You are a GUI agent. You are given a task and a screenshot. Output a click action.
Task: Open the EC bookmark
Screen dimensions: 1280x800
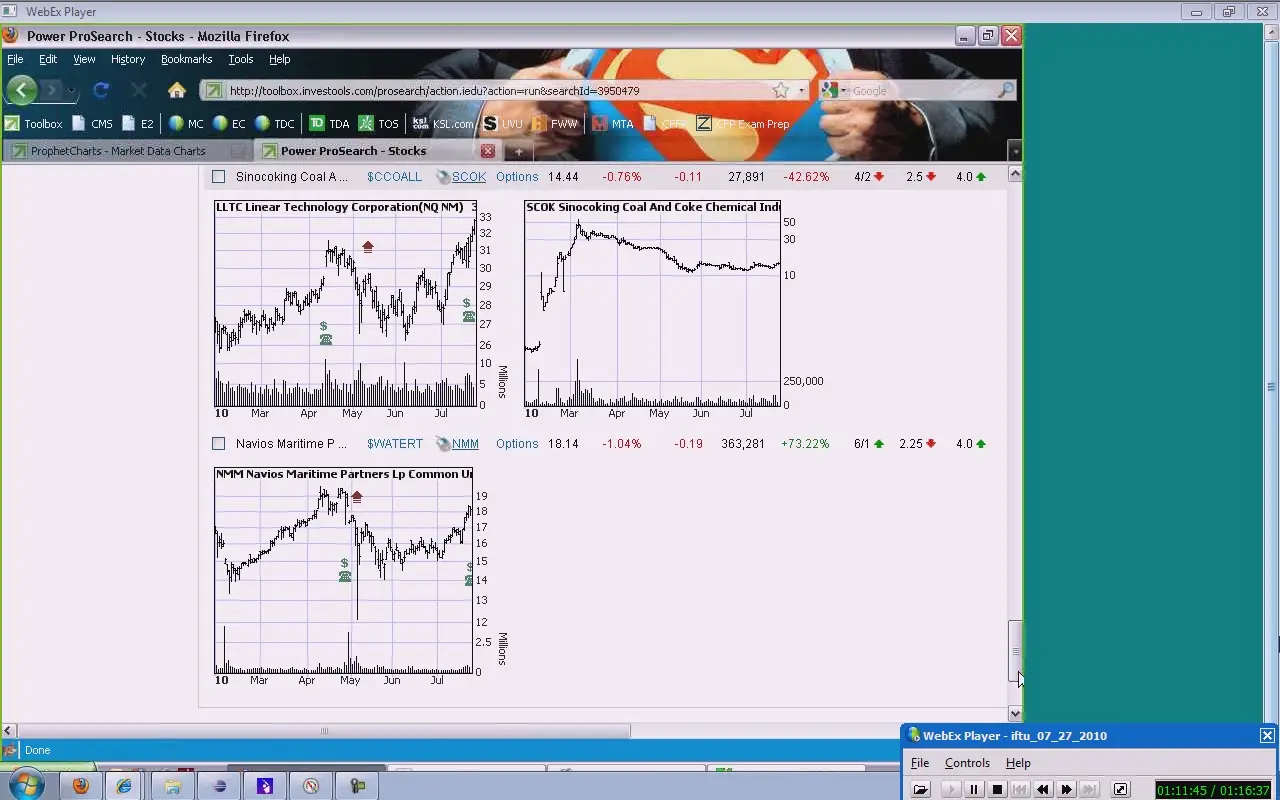[229, 124]
